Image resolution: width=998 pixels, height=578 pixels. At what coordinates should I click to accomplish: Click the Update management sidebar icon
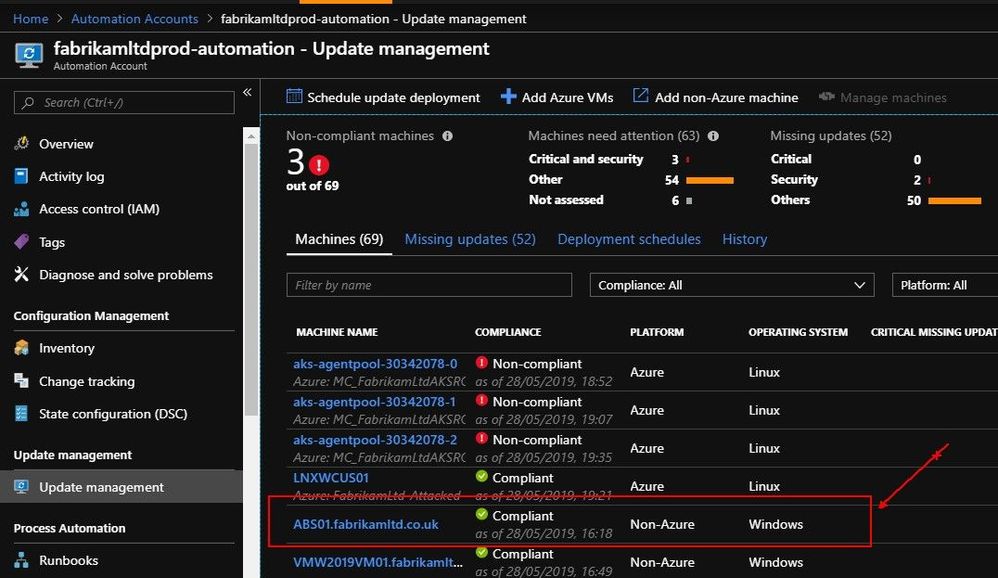point(22,487)
